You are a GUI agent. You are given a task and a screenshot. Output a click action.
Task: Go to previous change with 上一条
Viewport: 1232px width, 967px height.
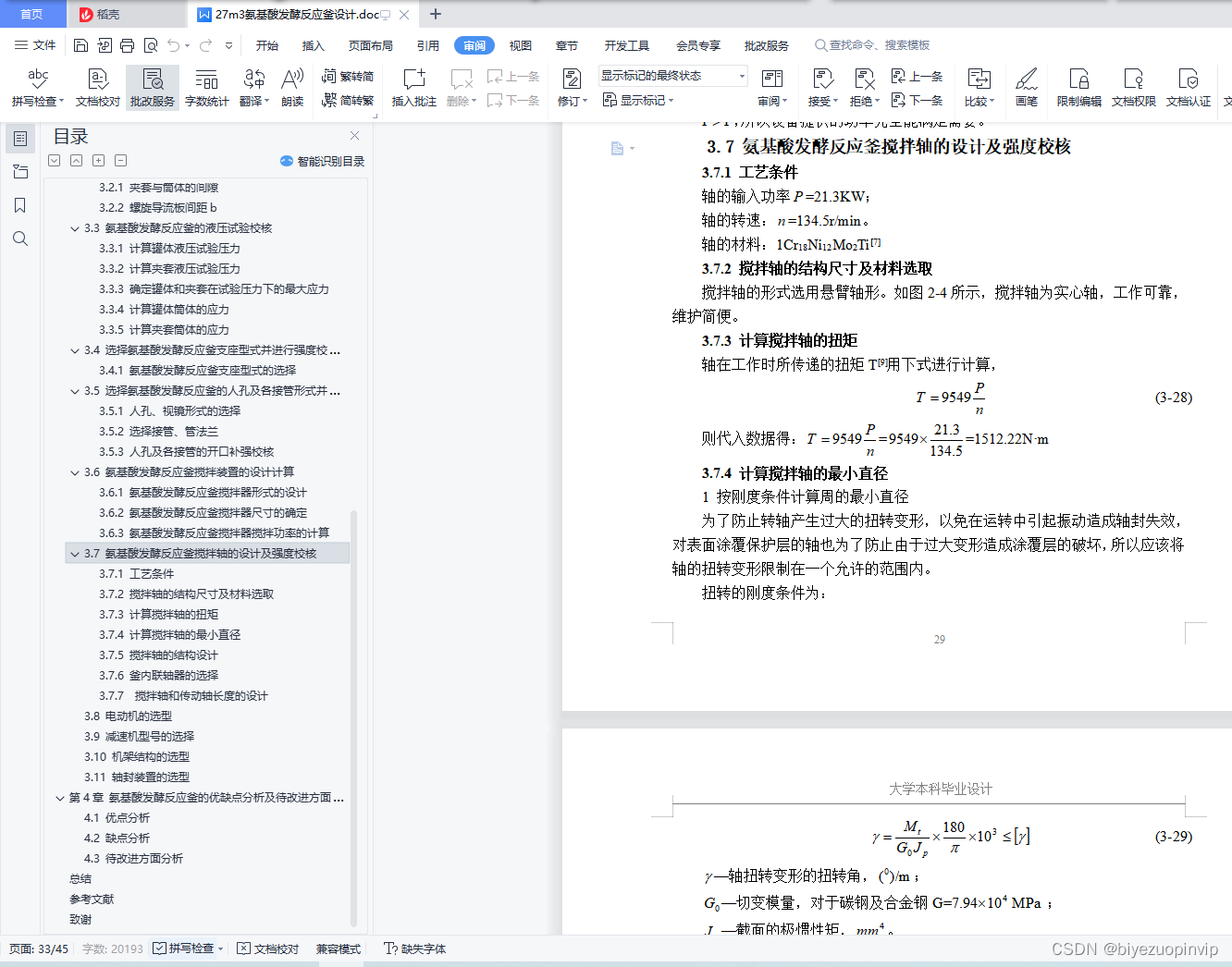(917, 77)
